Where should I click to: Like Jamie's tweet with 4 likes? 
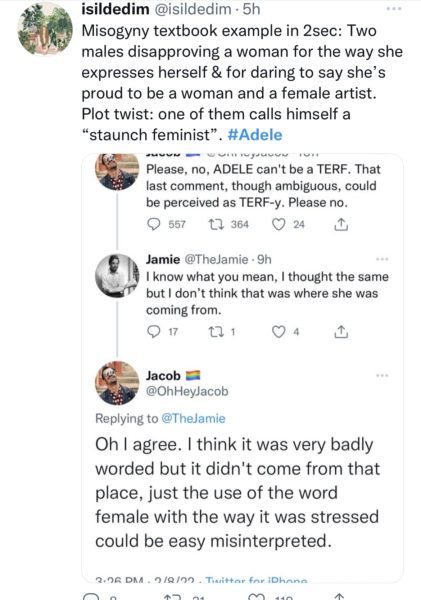[279, 332]
